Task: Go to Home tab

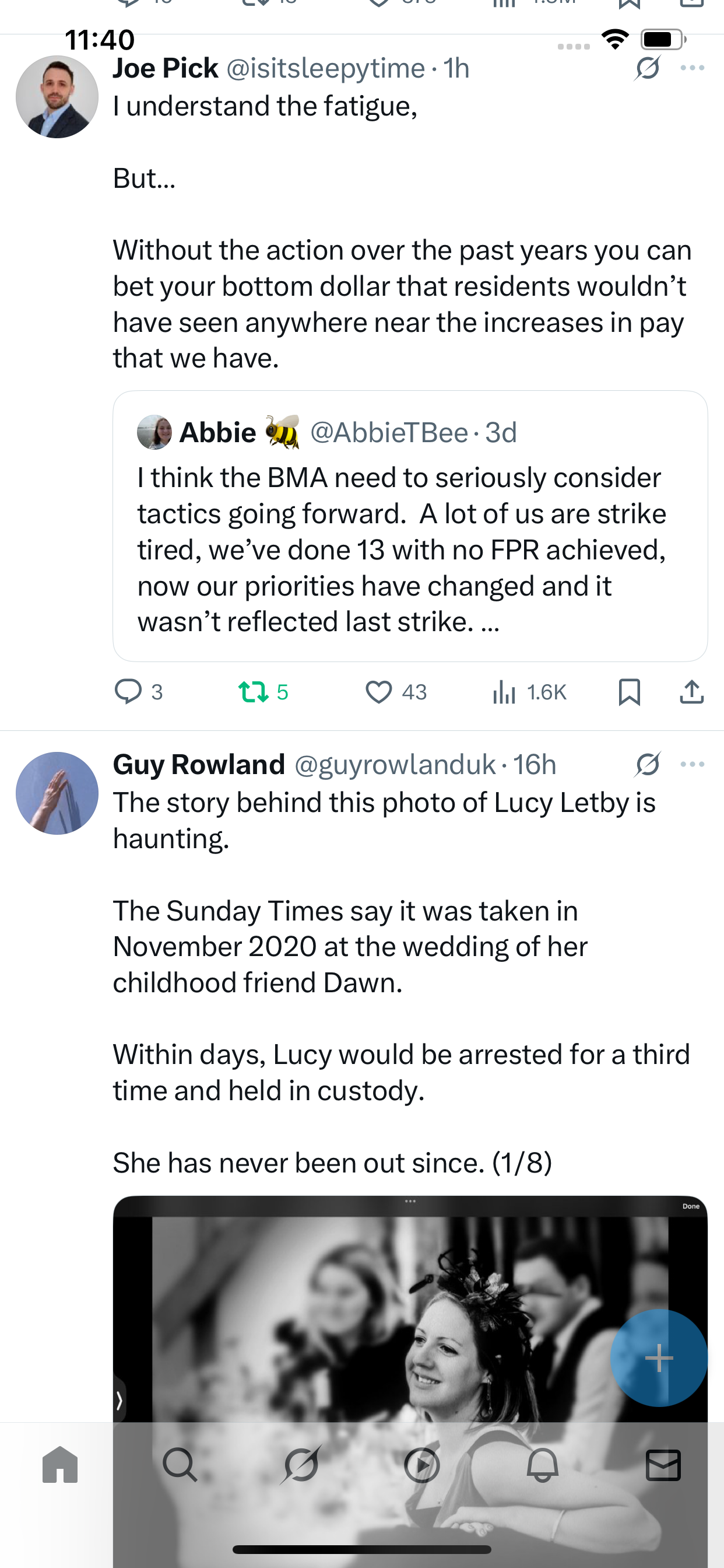Action: coord(60,1465)
